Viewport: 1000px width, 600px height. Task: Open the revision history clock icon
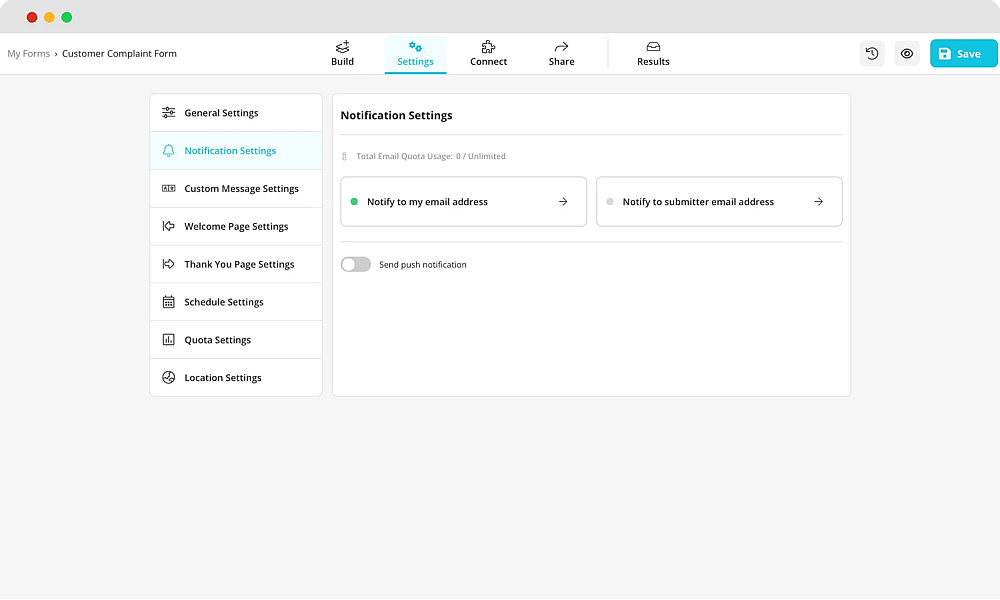(872, 54)
